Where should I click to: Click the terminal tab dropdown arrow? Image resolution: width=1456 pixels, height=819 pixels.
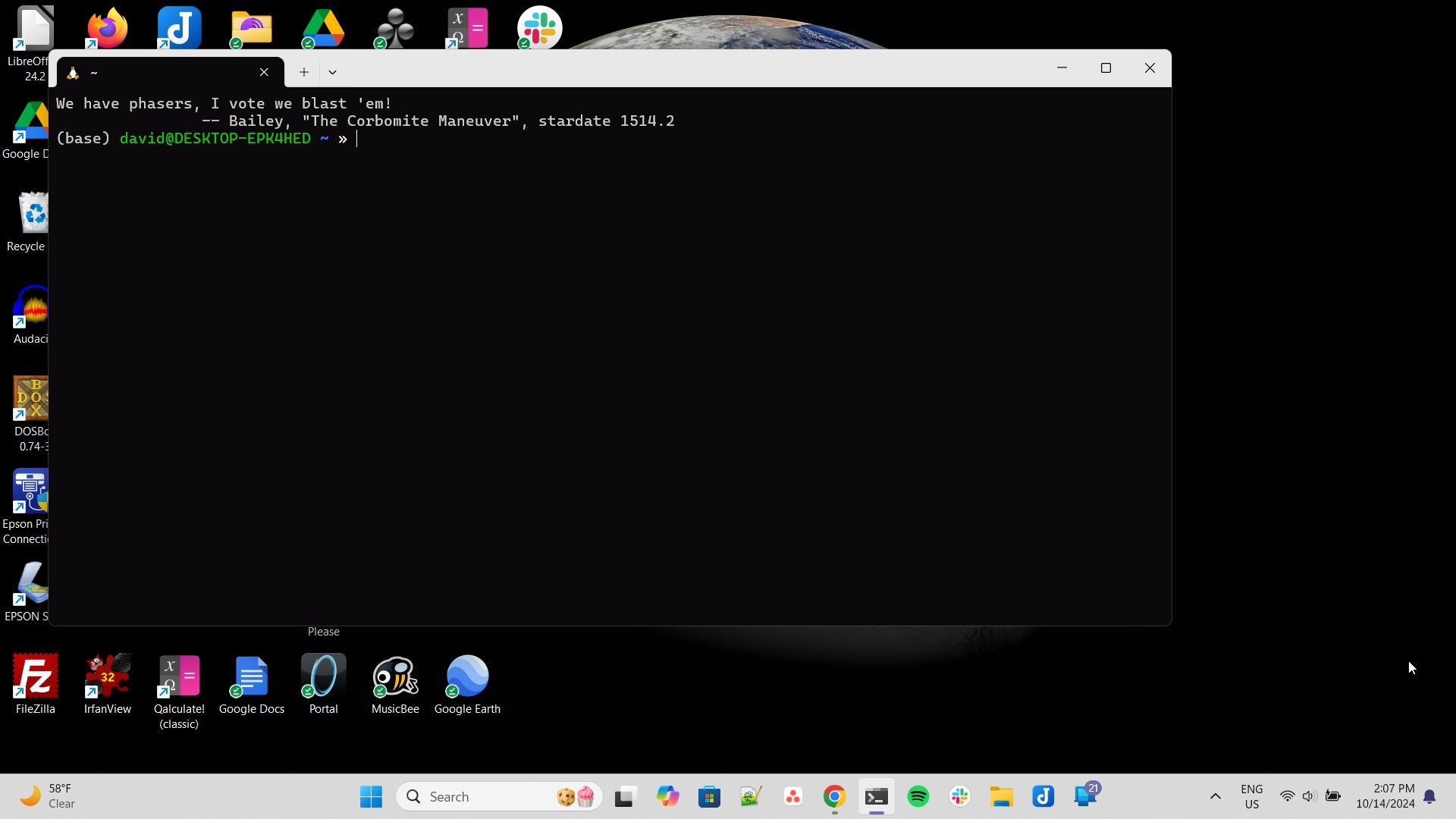coord(333,71)
